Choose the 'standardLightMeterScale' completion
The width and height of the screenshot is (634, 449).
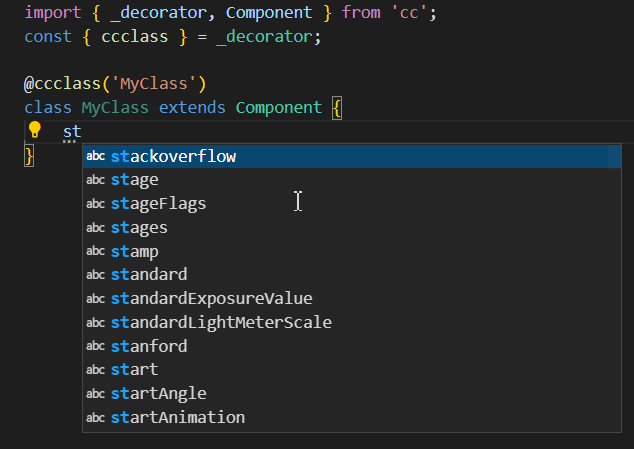221,322
